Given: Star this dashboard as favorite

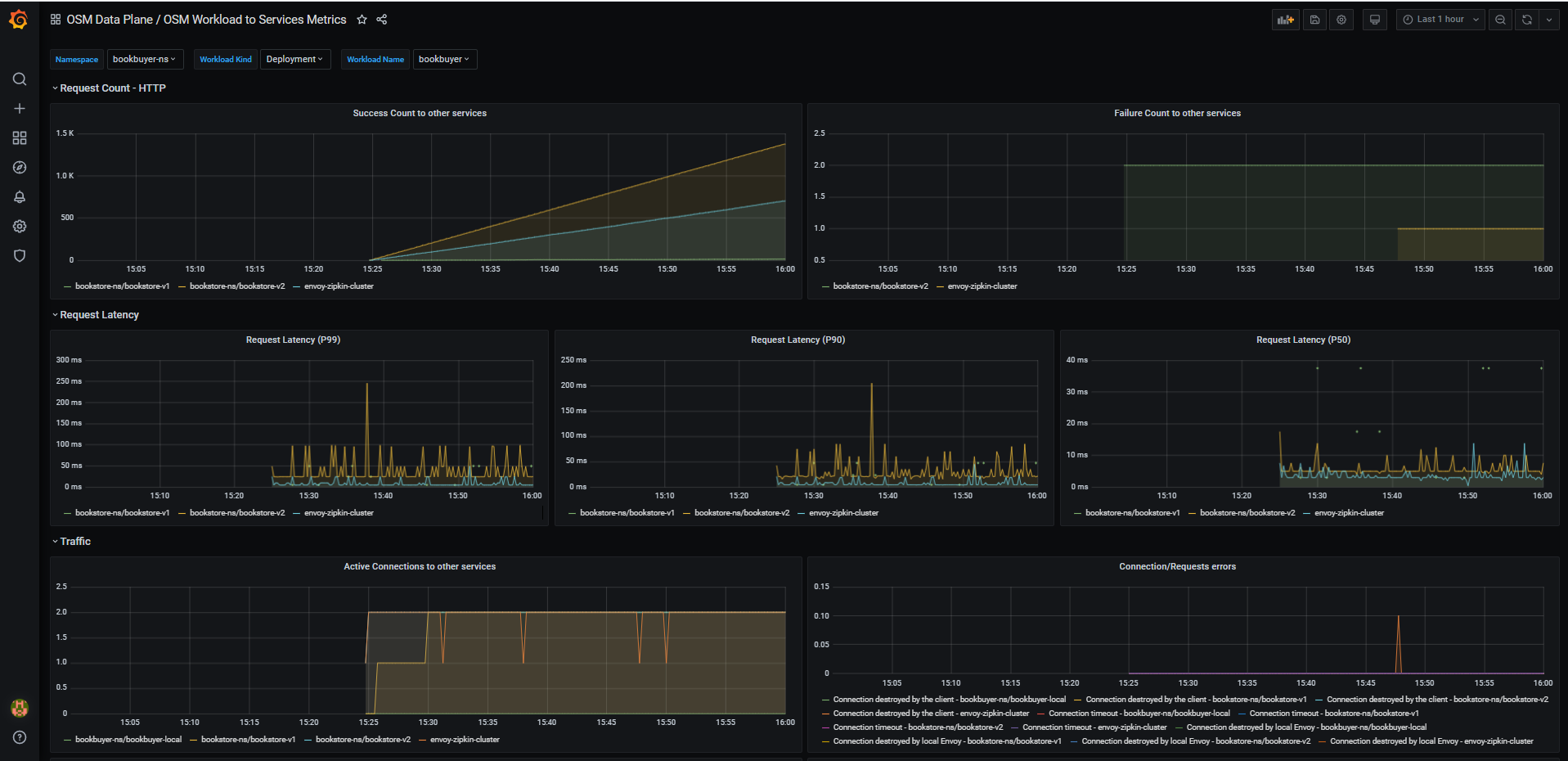Looking at the screenshot, I should [x=362, y=20].
